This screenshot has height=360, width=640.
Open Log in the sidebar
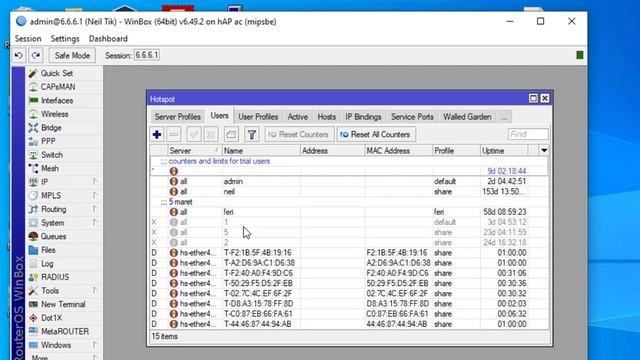tap(47, 264)
